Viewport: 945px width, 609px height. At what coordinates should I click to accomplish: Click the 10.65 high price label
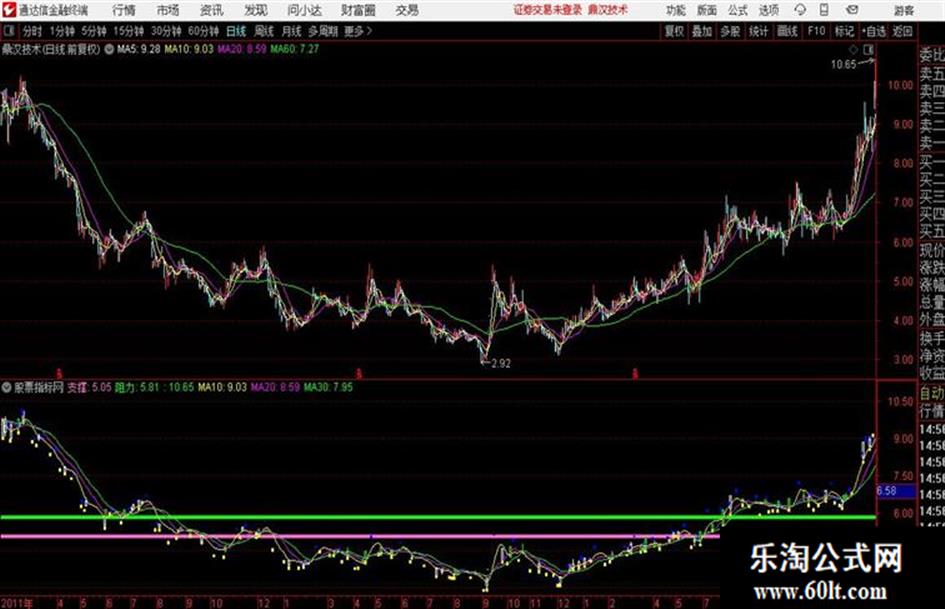[x=843, y=64]
